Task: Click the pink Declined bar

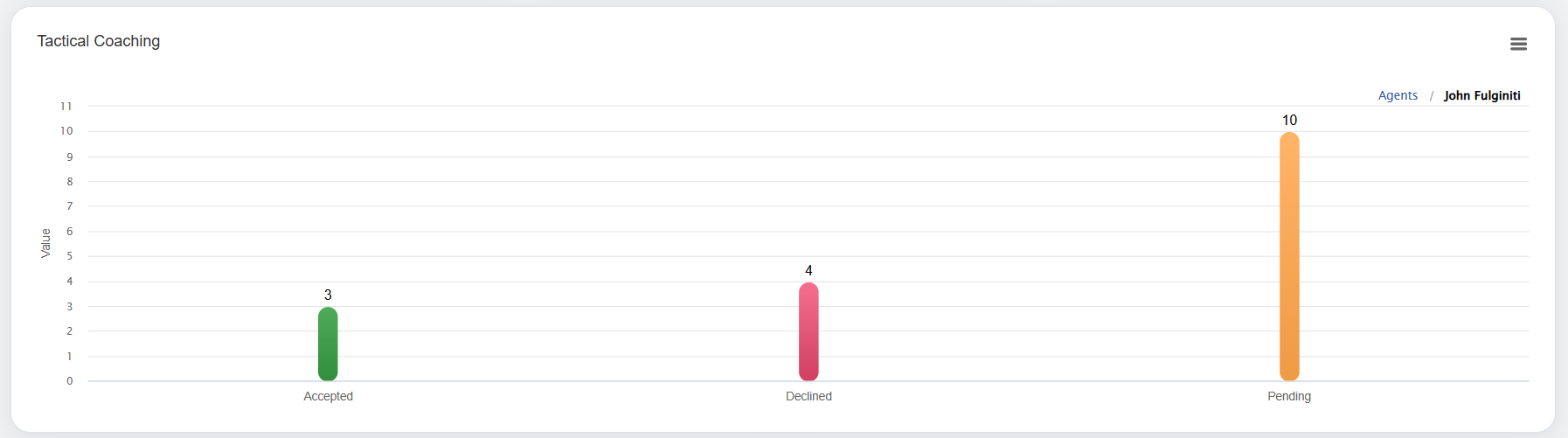Action: click(808, 331)
